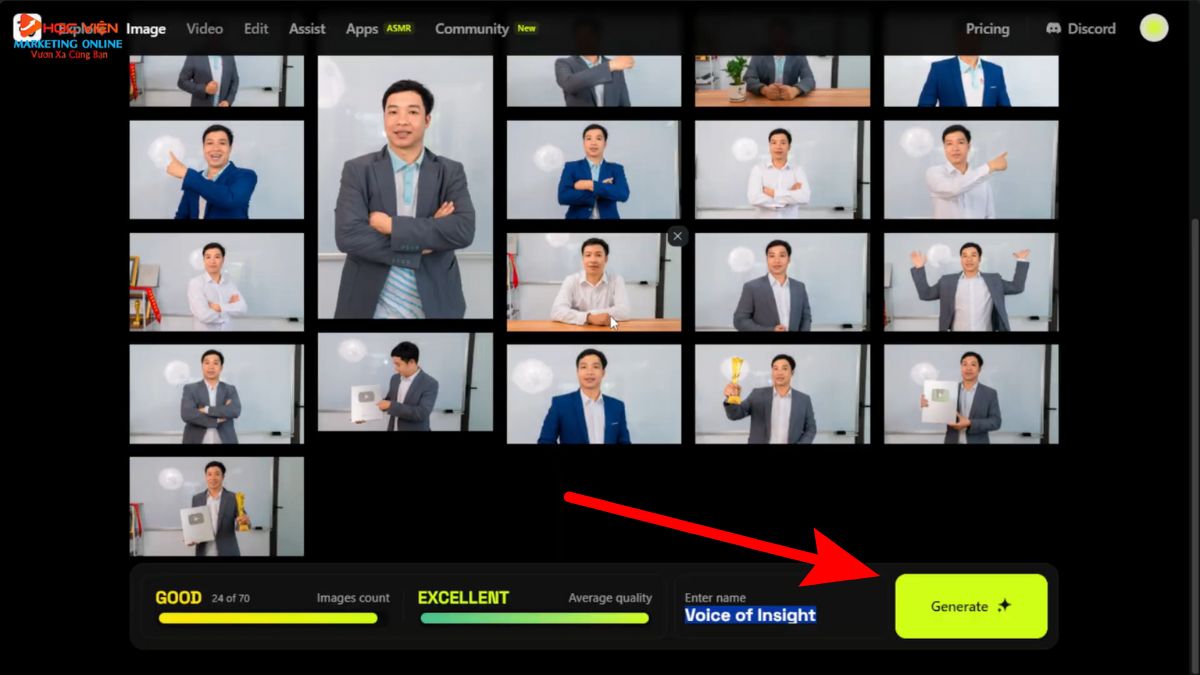
Task: Open the Assist menu item
Action: (307, 29)
